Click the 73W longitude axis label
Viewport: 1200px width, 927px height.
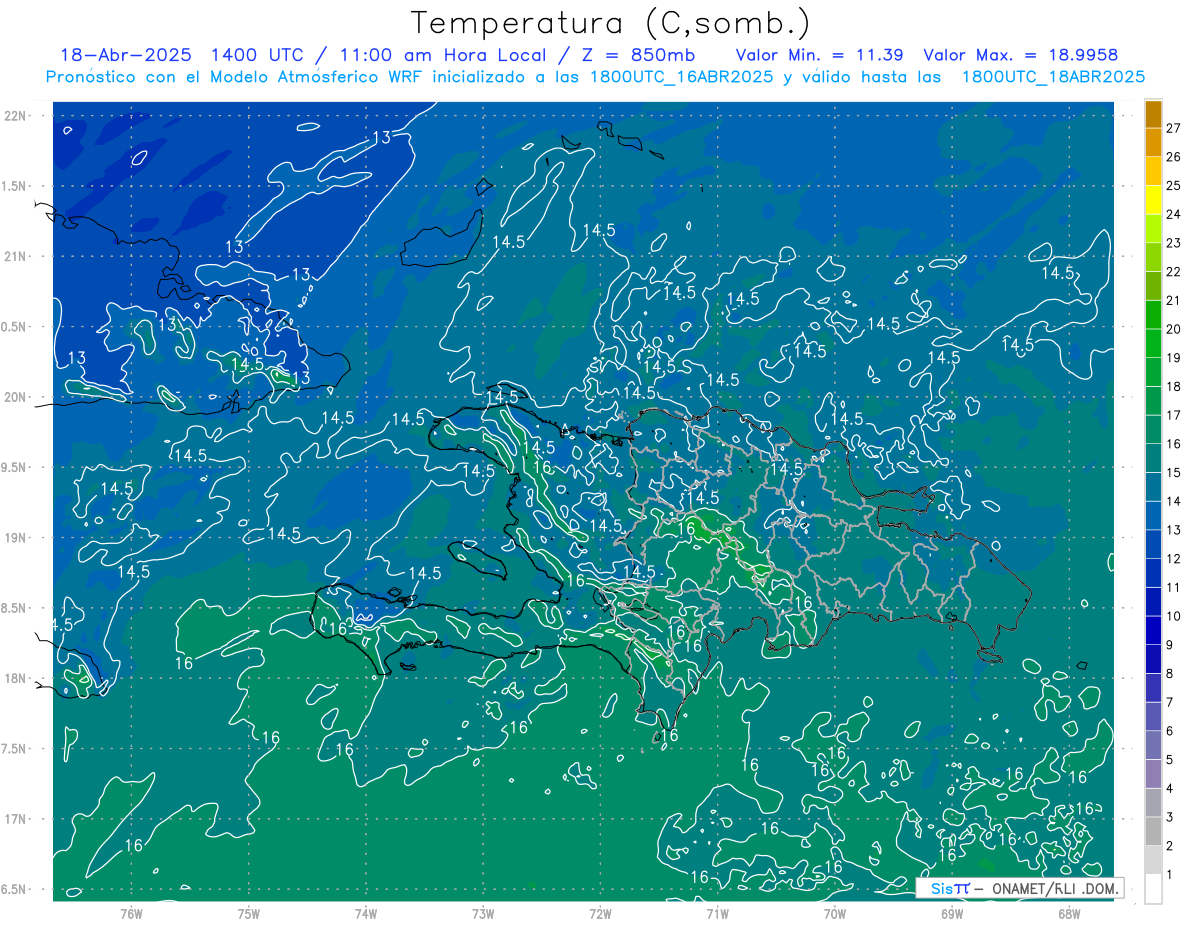(483, 914)
